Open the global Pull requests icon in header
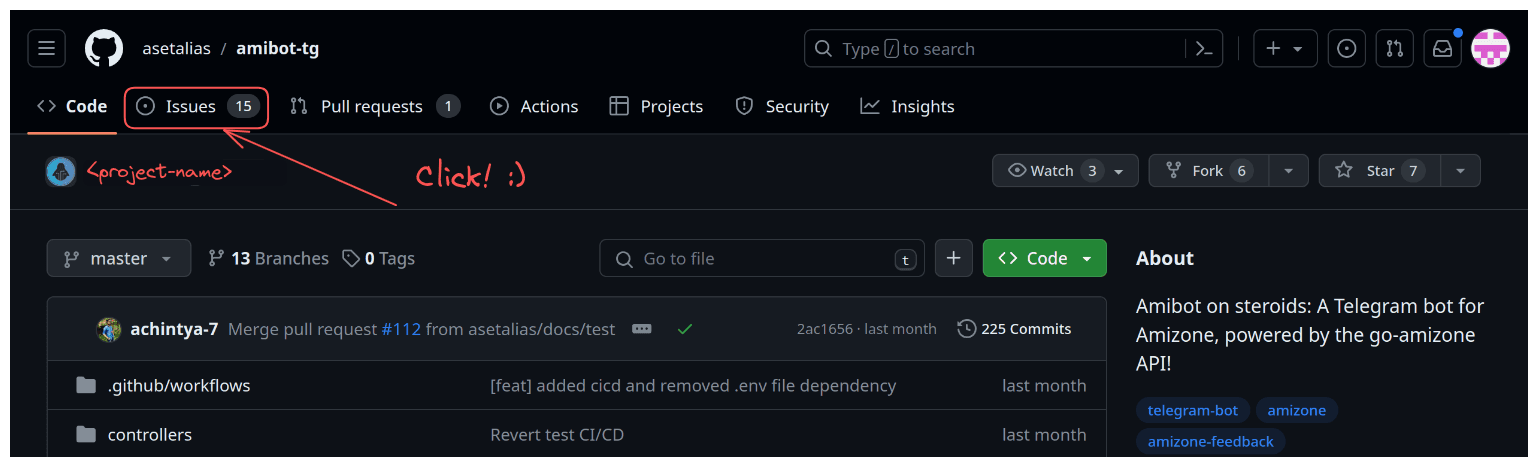 click(x=1395, y=48)
